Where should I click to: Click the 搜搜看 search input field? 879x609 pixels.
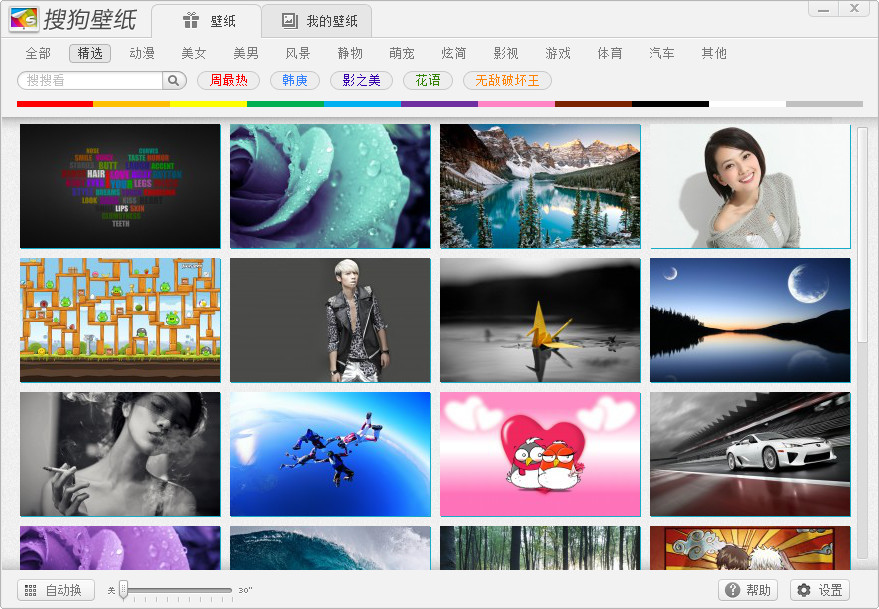click(x=90, y=81)
